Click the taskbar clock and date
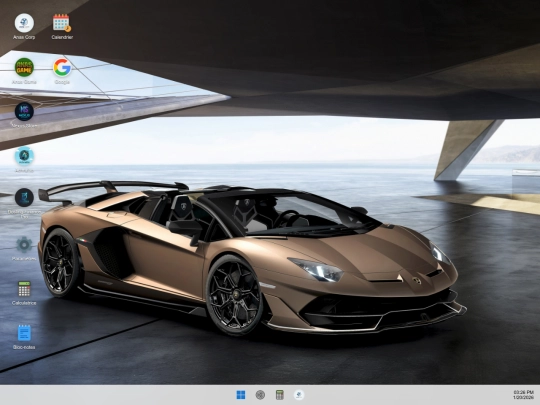 [523, 395]
